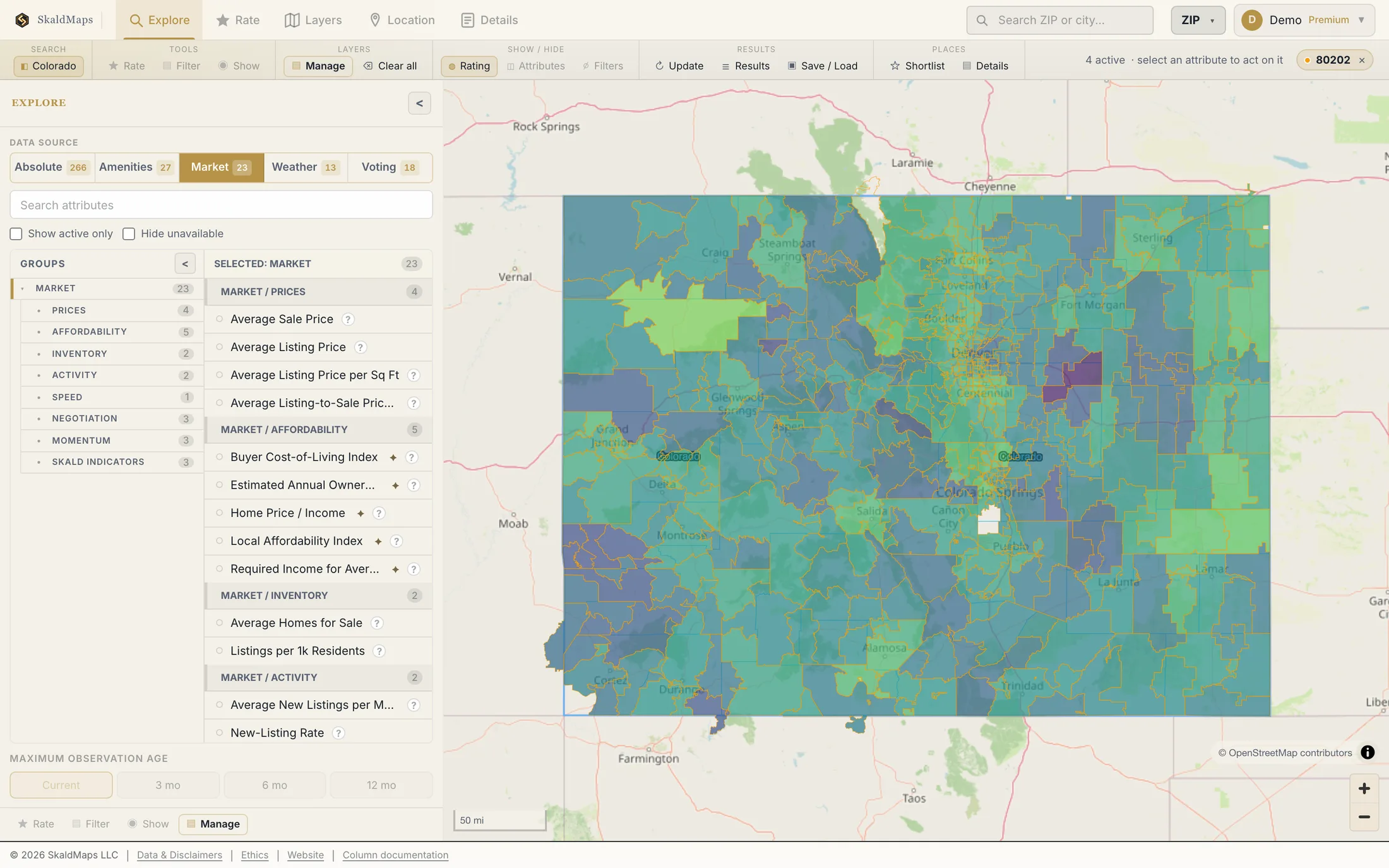Select the Voting data source tab
This screenshot has width=1389, height=868.
click(390, 167)
